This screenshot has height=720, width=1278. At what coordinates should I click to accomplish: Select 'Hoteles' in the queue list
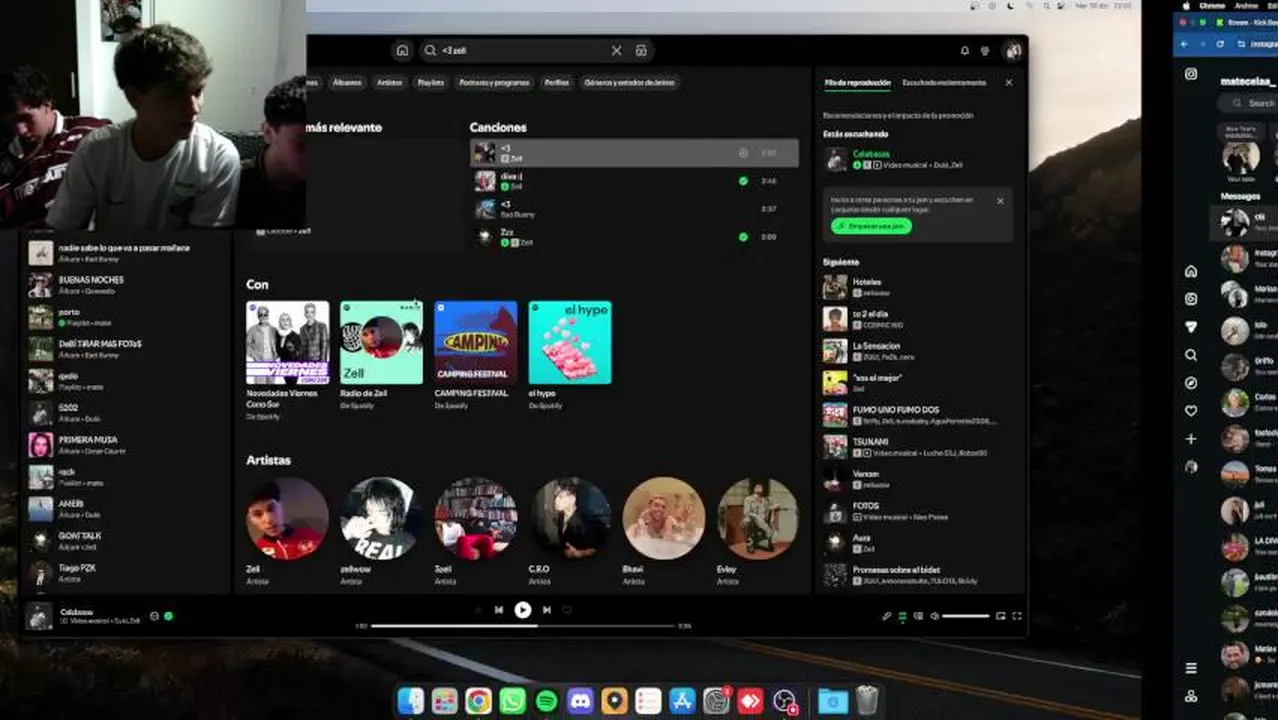click(917, 287)
